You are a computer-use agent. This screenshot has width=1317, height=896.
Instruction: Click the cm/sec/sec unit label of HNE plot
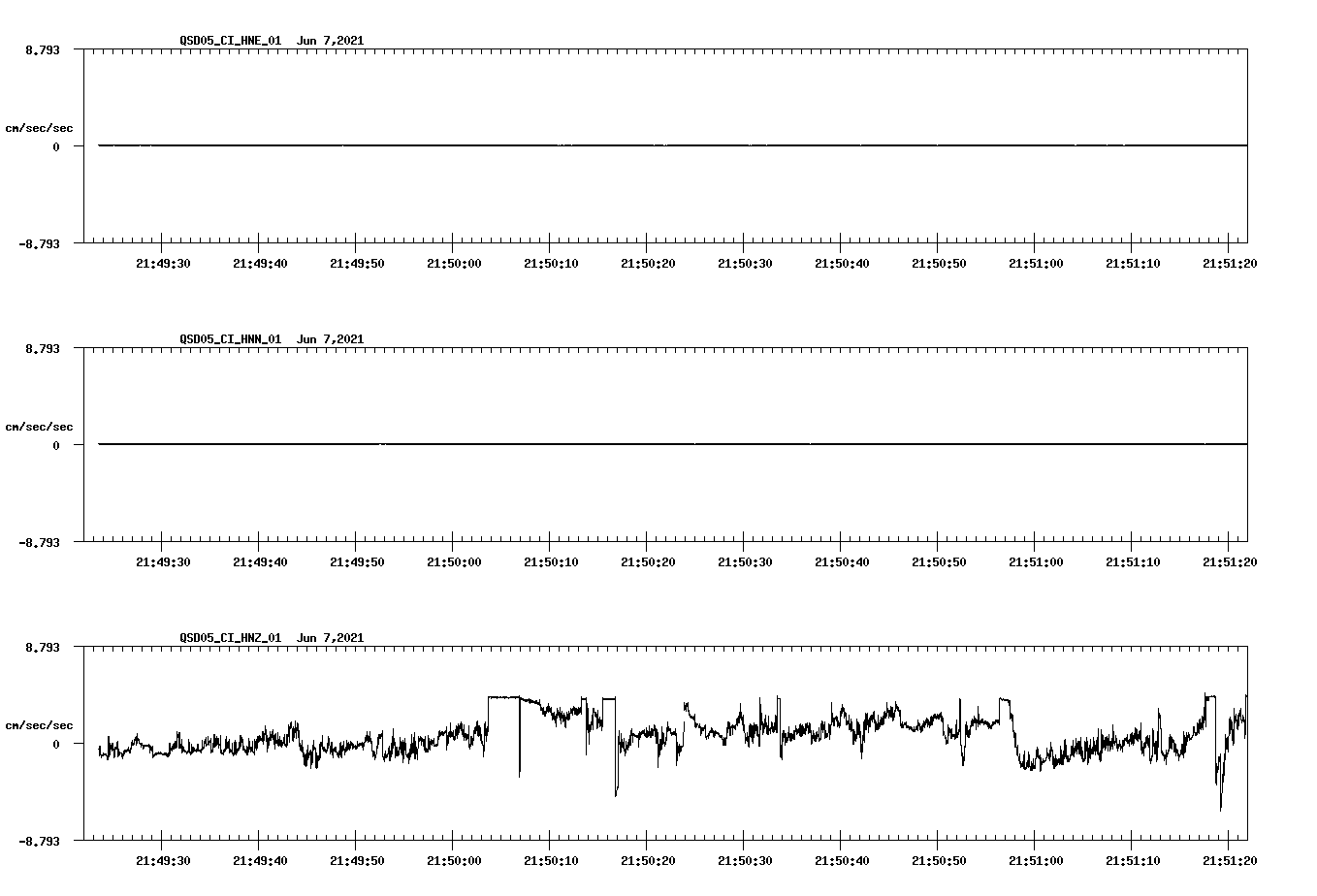[39, 128]
